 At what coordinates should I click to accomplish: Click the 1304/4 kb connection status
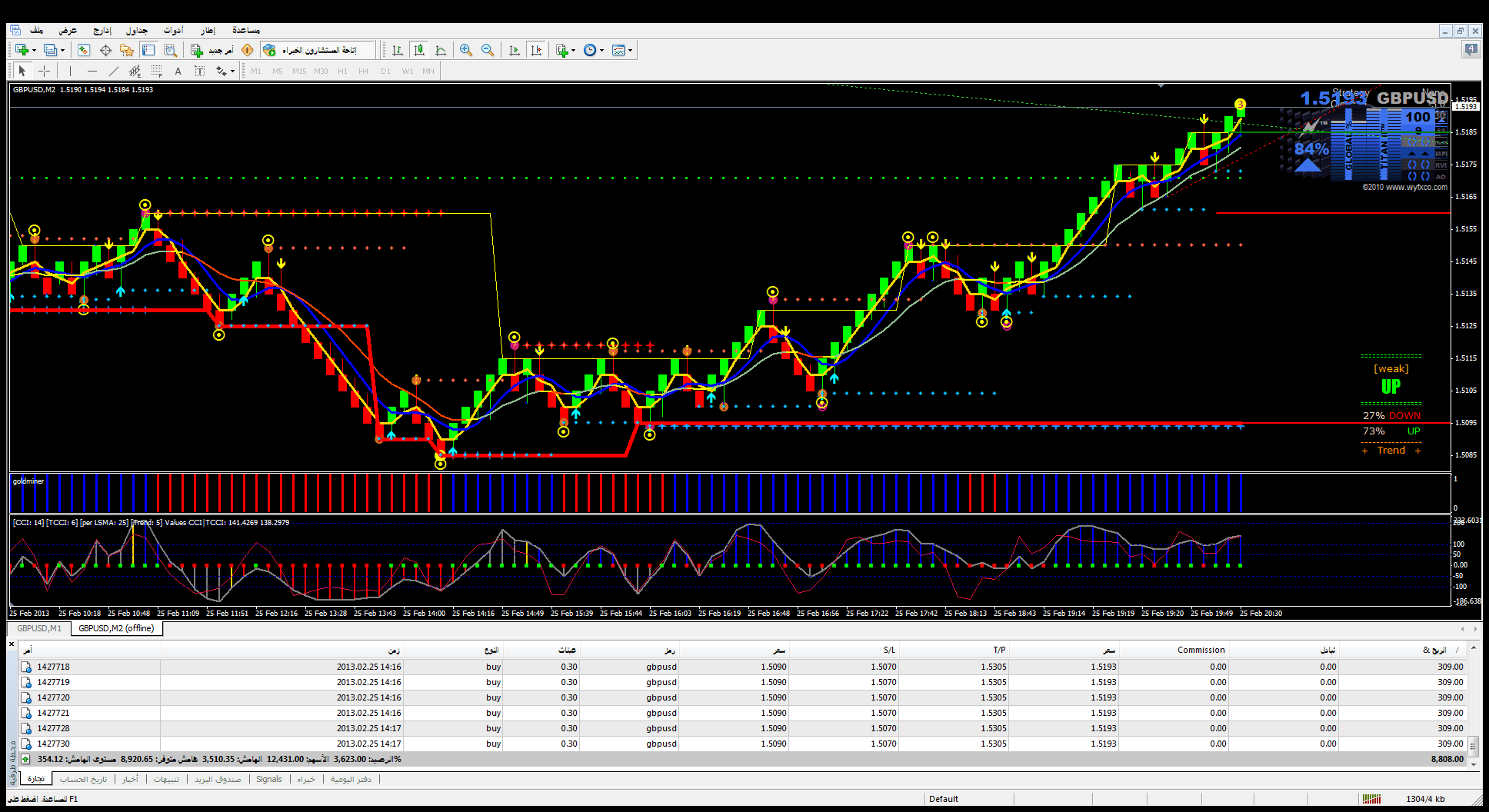click(1425, 799)
